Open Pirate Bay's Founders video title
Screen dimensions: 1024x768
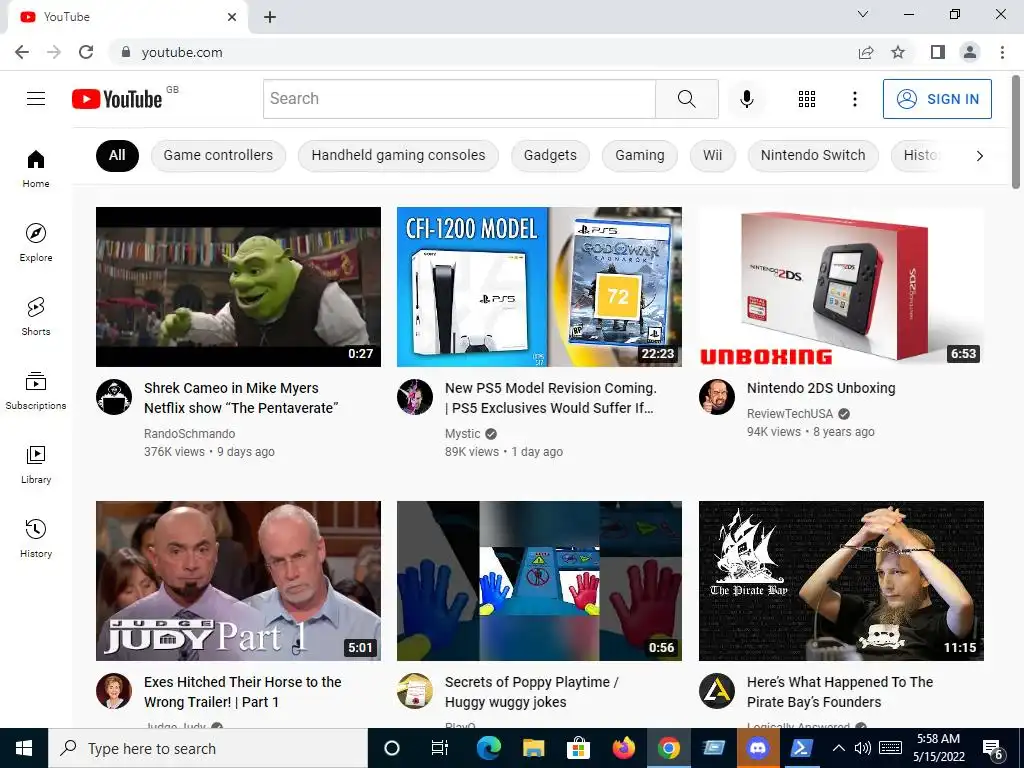click(x=840, y=692)
